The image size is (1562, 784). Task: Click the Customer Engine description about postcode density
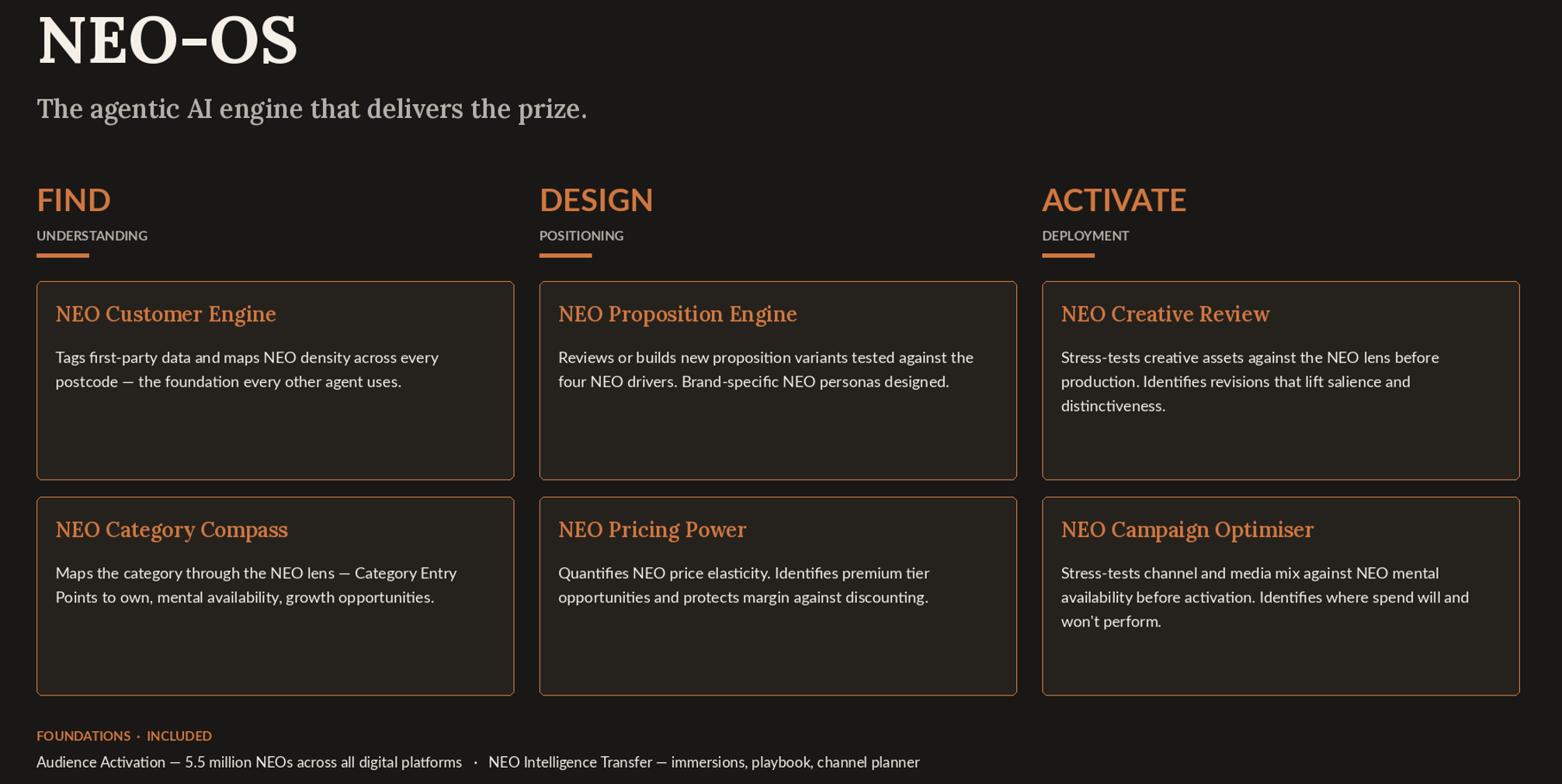click(247, 369)
